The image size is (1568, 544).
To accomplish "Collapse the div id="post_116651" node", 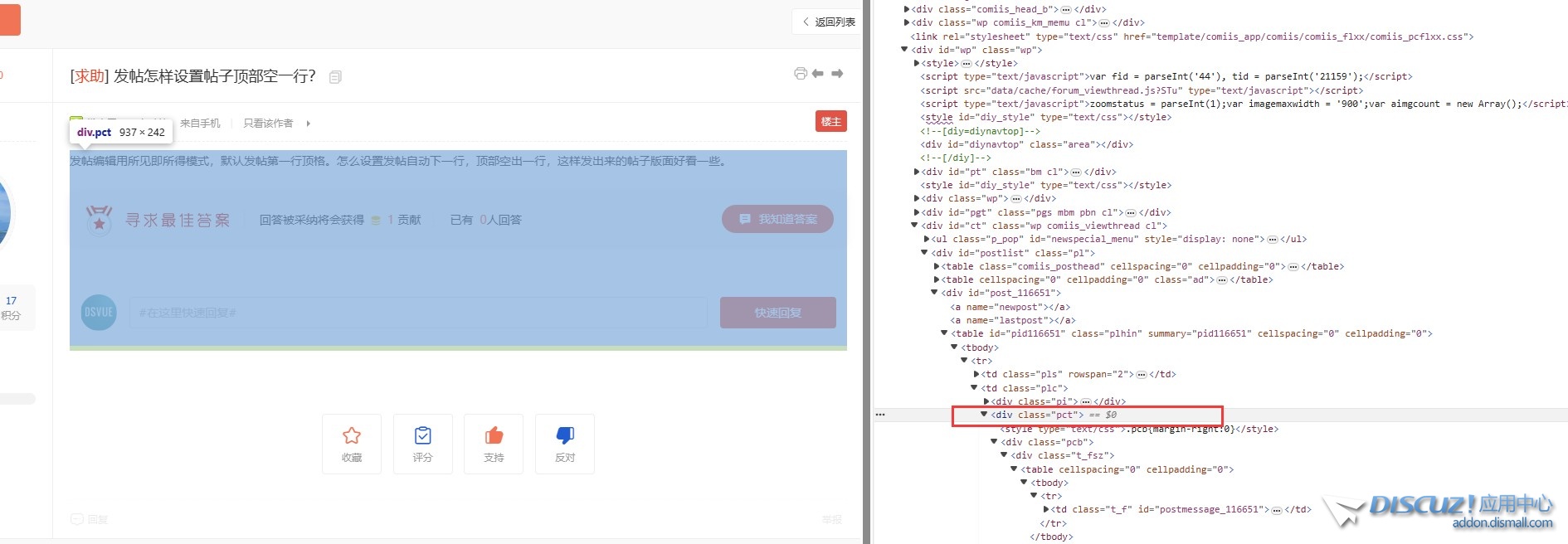I will point(934,293).
